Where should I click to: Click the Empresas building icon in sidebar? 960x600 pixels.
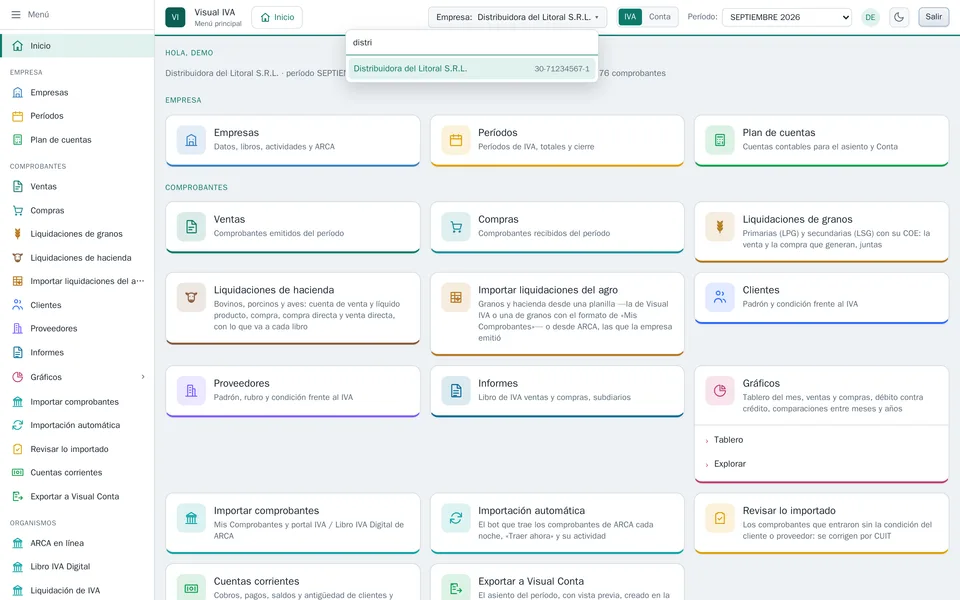tap(18, 92)
